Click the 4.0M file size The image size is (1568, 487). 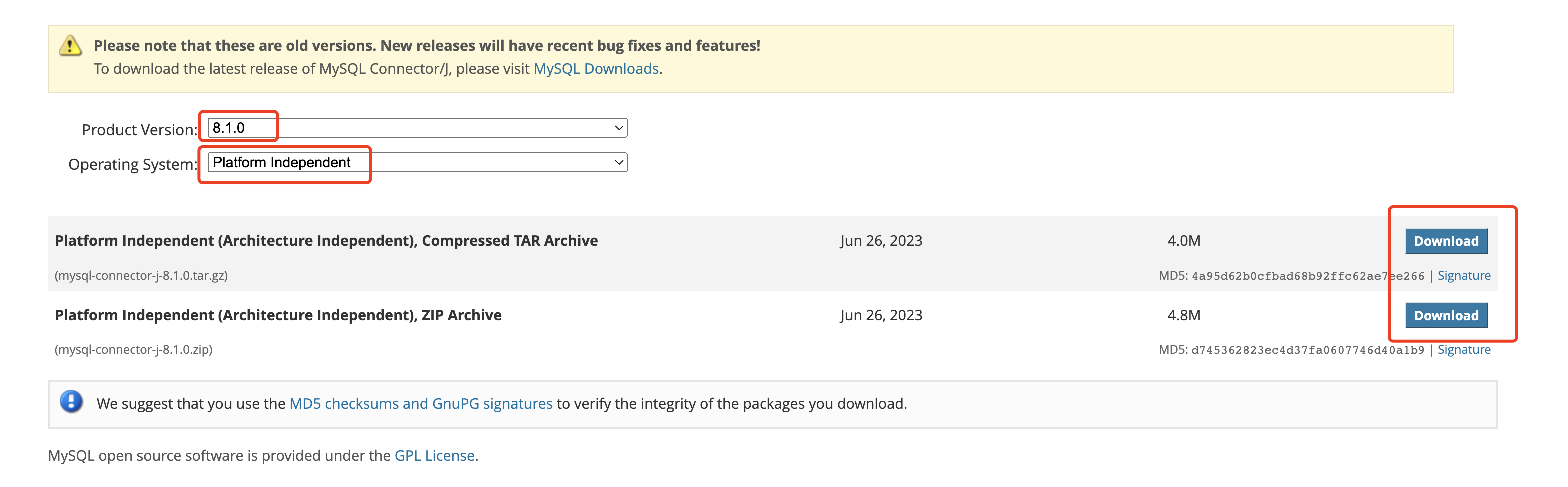[x=1184, y=241]
